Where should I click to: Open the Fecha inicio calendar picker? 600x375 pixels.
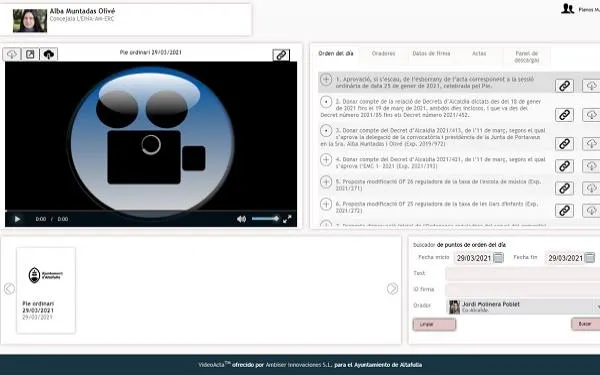(498, 258)
